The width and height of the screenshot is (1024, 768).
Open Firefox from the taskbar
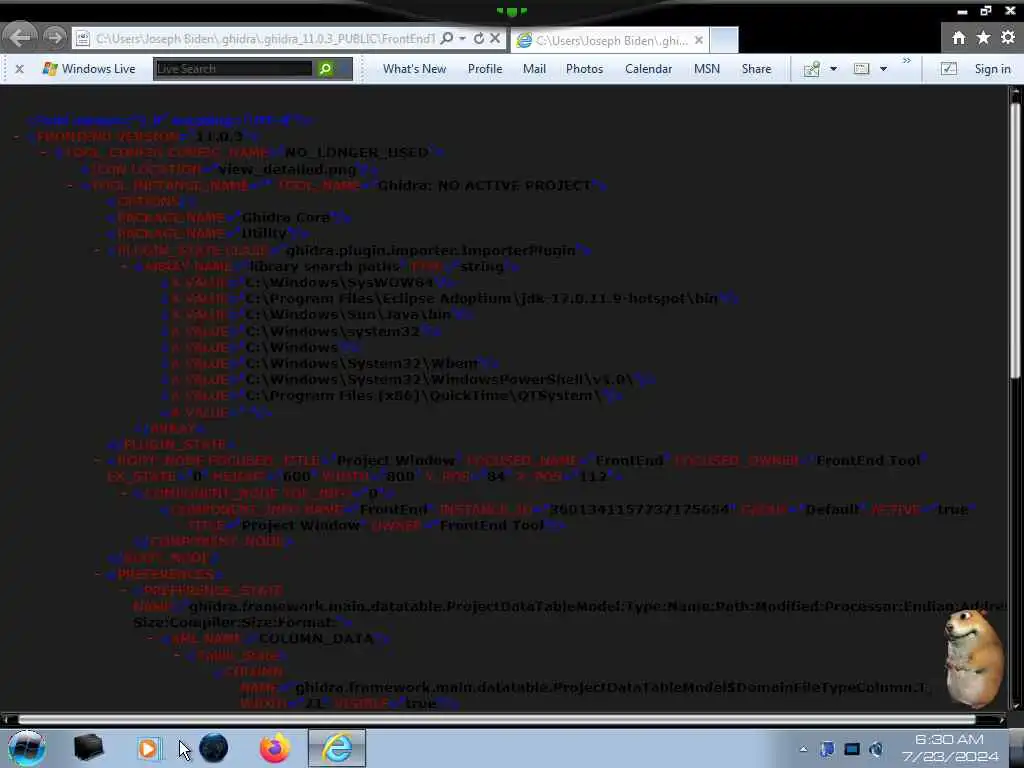click(274, 748)
